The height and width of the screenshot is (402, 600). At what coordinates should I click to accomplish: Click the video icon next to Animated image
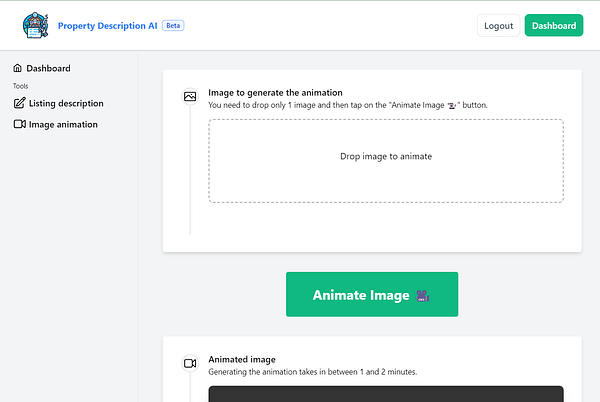[190, 364]
